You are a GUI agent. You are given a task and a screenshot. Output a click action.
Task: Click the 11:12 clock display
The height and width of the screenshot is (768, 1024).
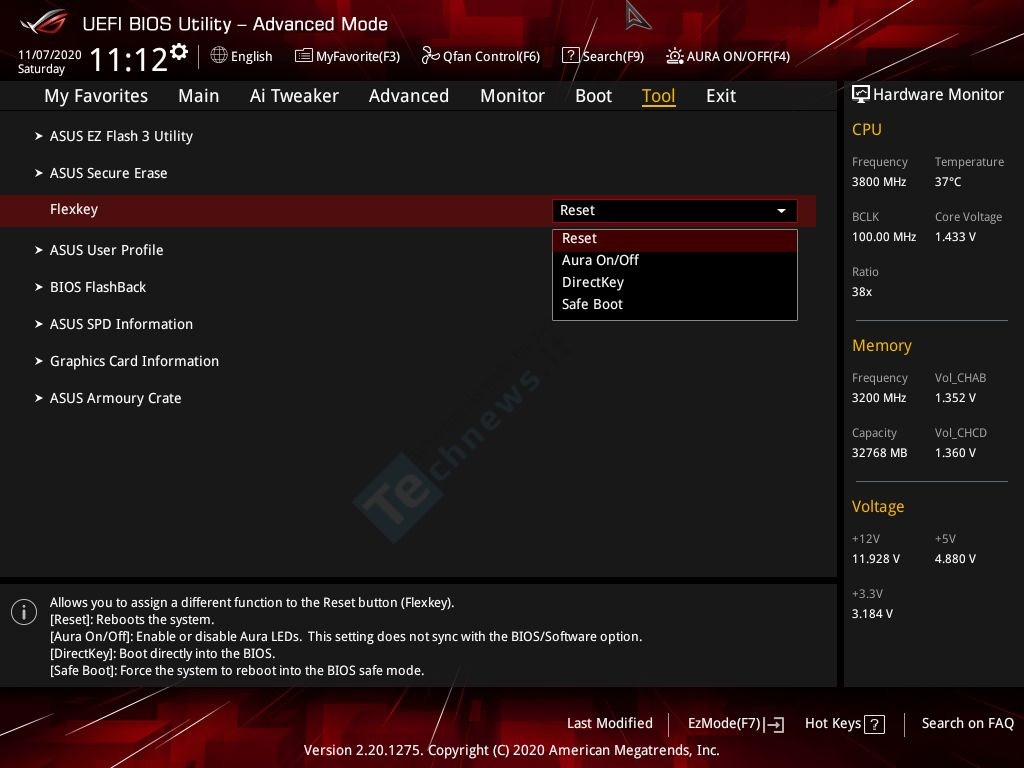coord(129,60)
